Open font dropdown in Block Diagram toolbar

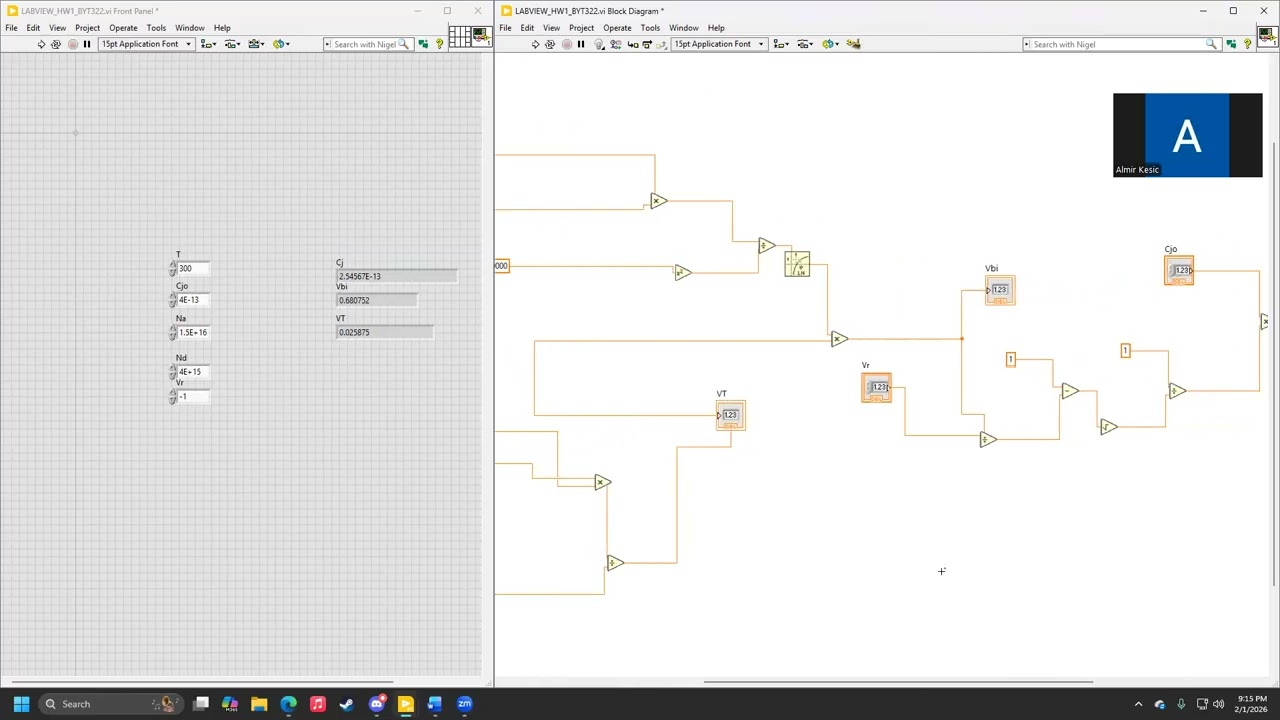[x=718, y=44]
